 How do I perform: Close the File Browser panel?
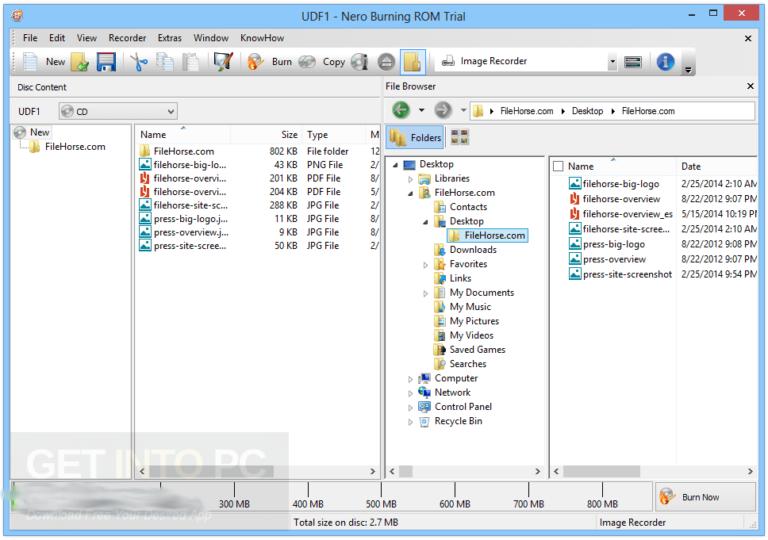click(x=750, y=86)
